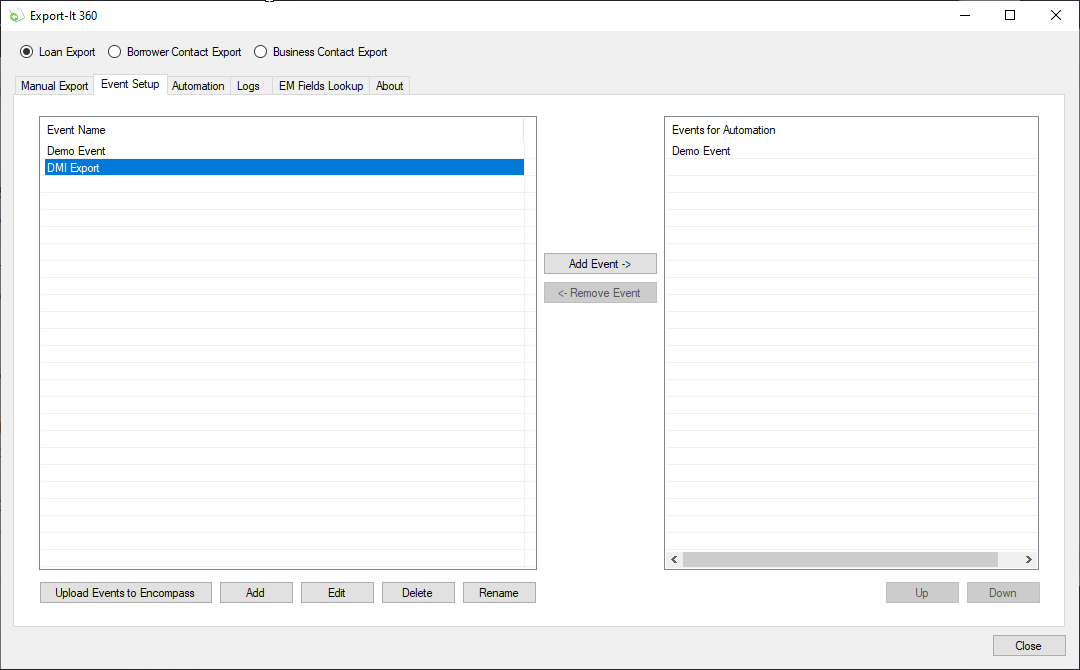This screenshot has height=670, width=1080.
Task: Select Business Contact Export radio button
Action: 261,52
